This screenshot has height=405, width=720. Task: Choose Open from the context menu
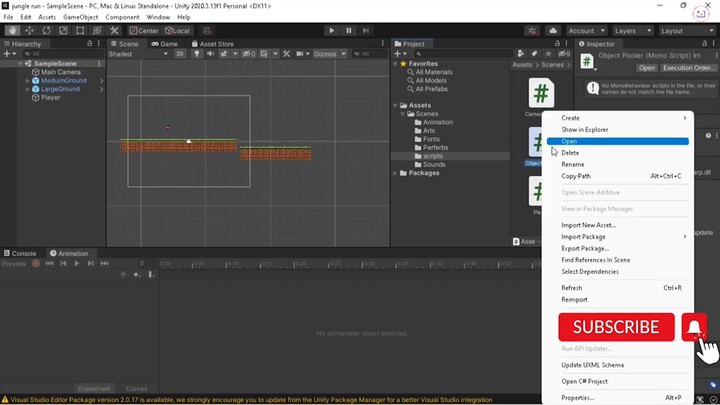click(569, 142)
